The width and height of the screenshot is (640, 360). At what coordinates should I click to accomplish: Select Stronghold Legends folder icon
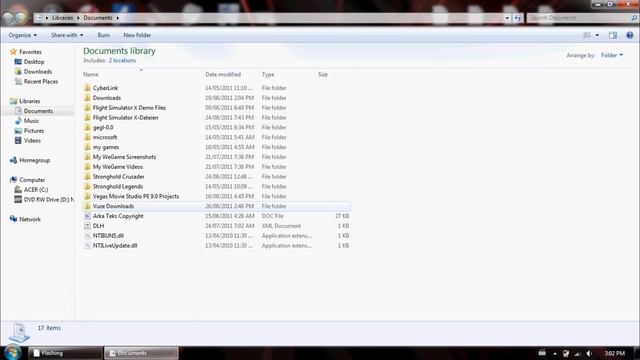coord(87,186)
